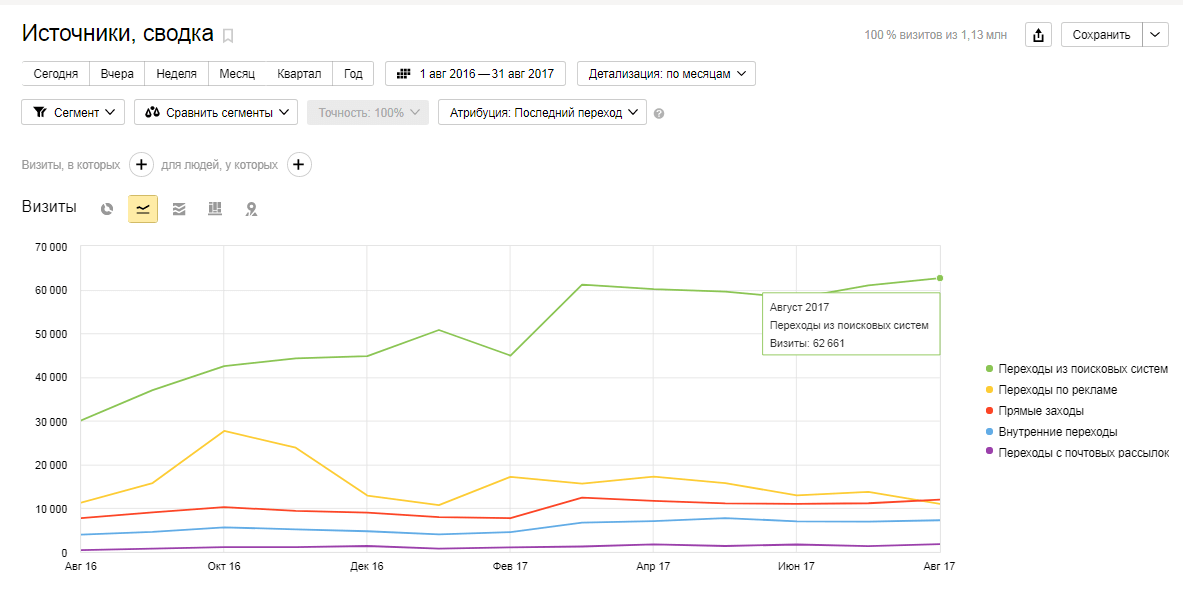The width and height of the screenshot is (1183, 597).
Task: Select the line chart view icon
Action: 143,209
